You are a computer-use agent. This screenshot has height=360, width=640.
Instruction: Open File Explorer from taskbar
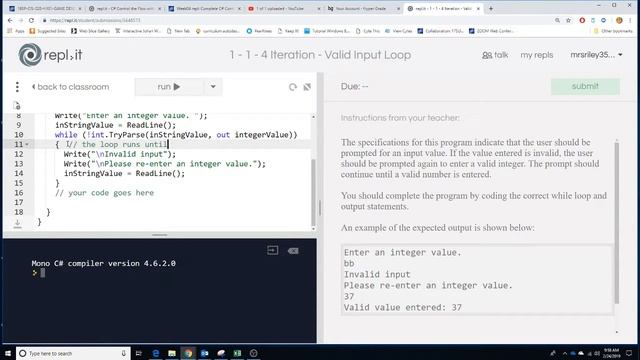pyautogui.click(x=172, y=353)
